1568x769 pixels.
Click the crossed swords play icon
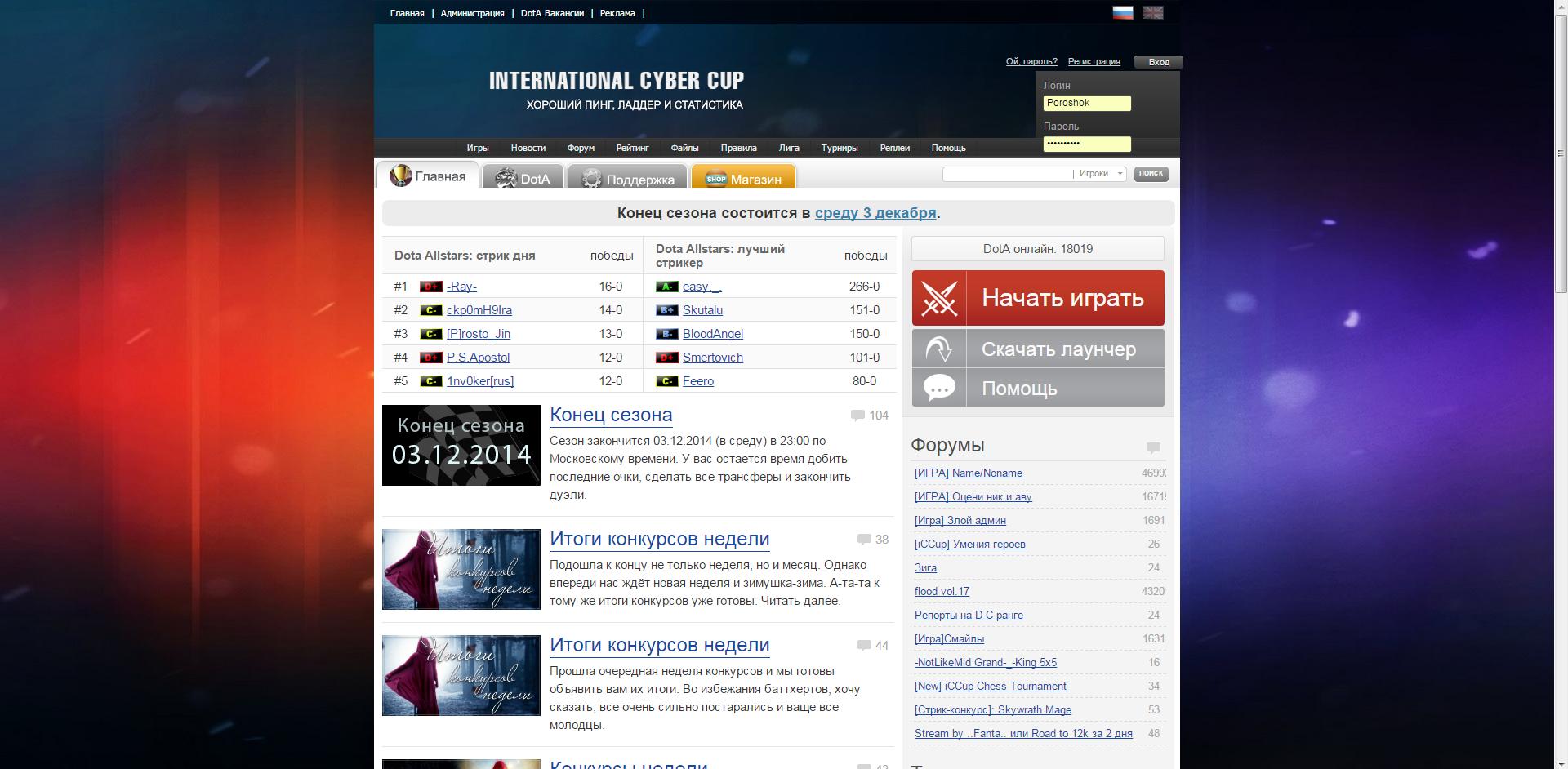[939, 298]
